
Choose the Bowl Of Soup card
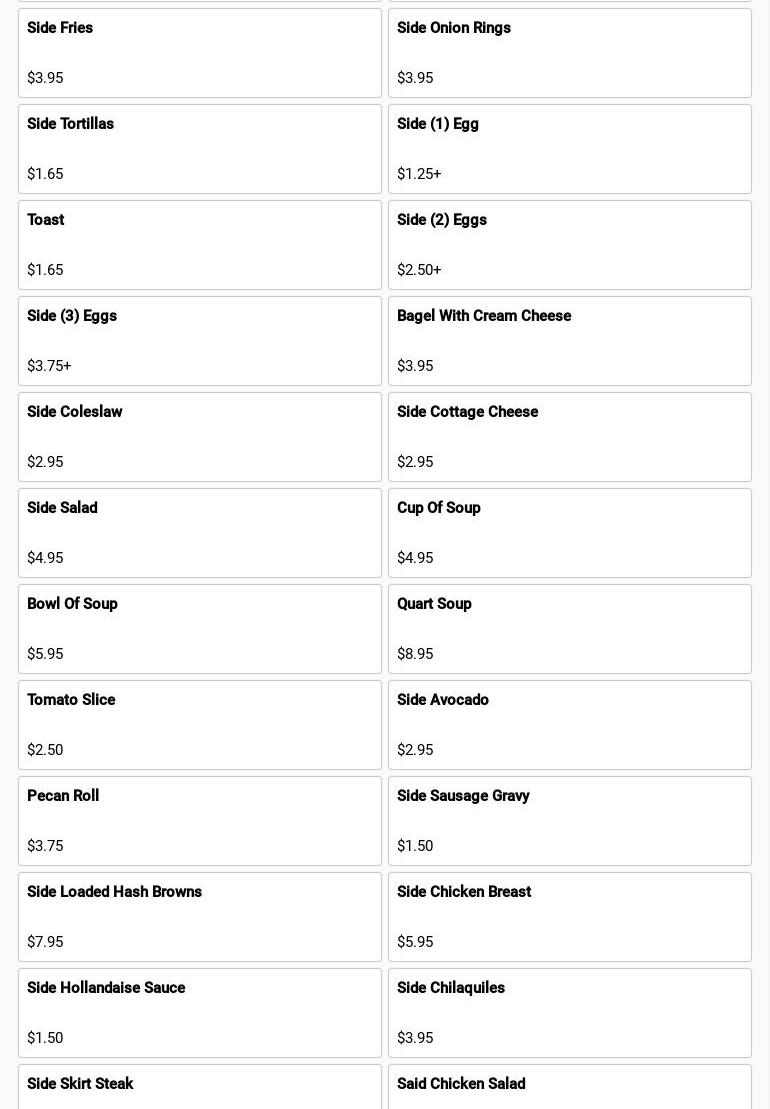tap(200, 629)
